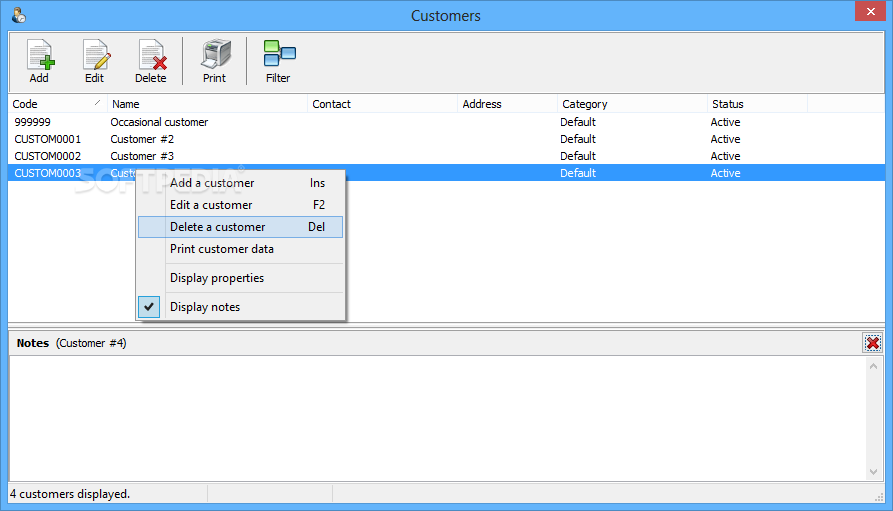The image size is (893, 511).
Task: Select Print customer data menu entry
Action: point(240,249)
